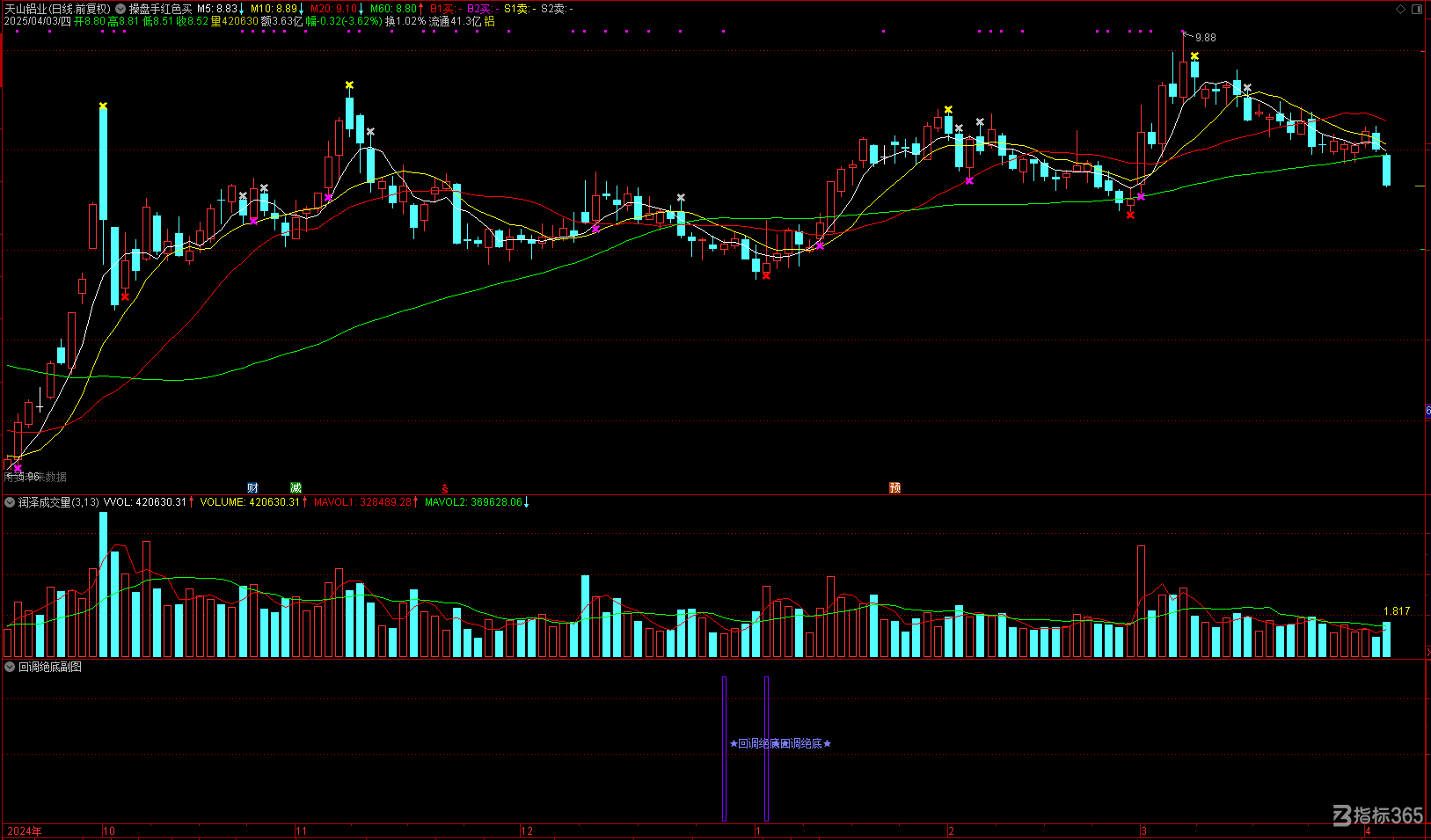
Task: Click the 2024年 marker on the time axis
Action: click(x=25, y=831)
